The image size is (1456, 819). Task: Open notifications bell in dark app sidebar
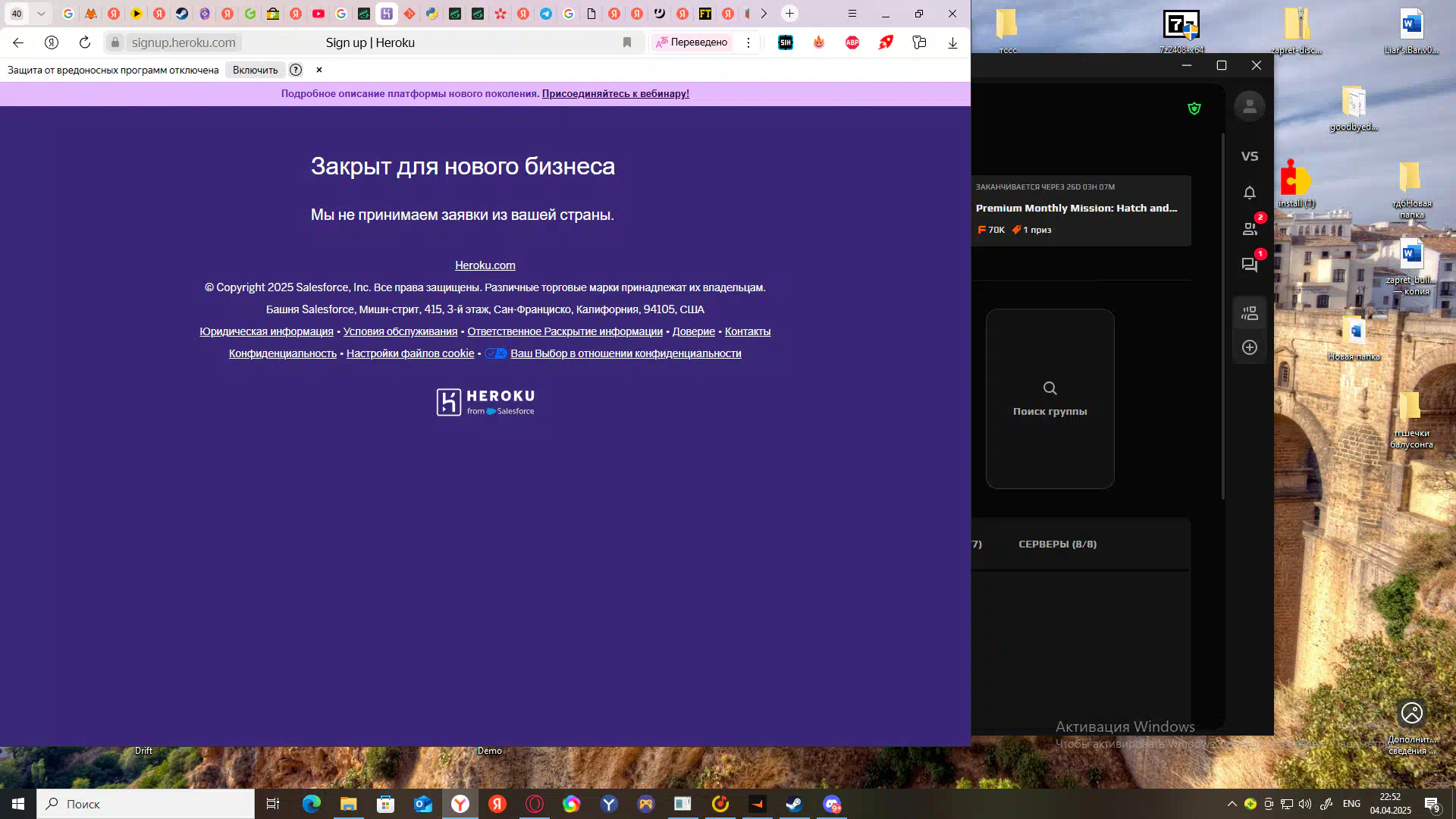point(1250,193)
